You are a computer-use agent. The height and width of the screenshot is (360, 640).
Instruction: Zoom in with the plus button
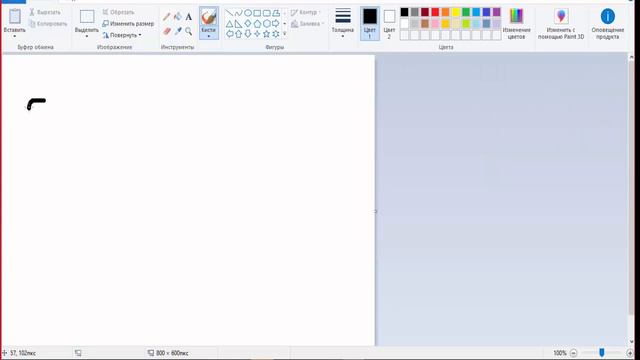(630, 353)
